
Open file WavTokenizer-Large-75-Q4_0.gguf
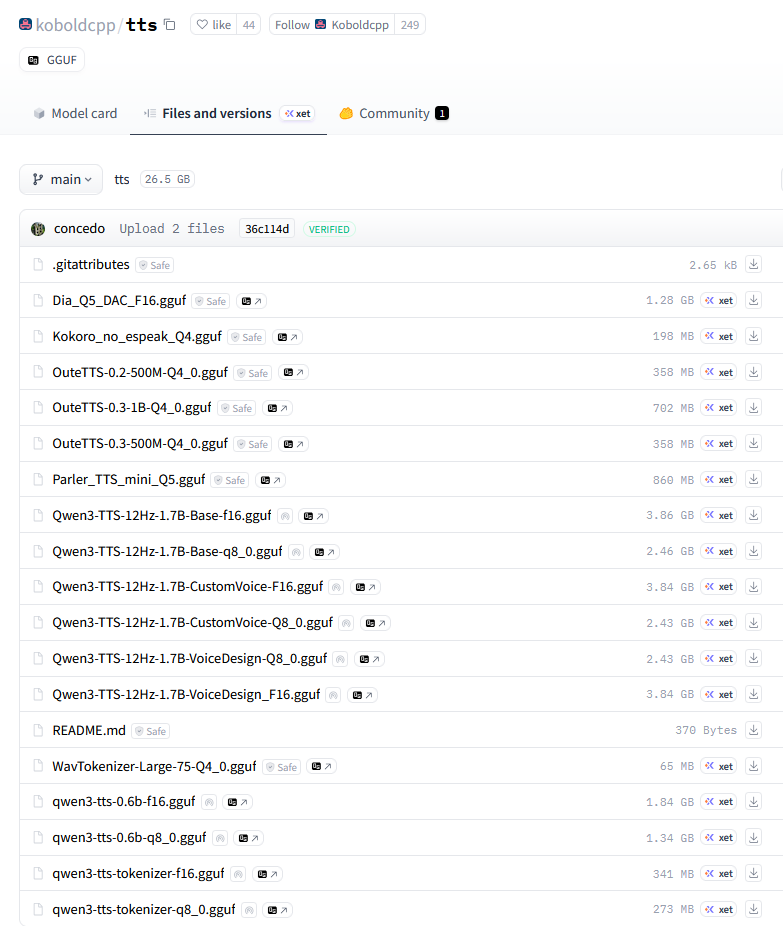[154, 766]
